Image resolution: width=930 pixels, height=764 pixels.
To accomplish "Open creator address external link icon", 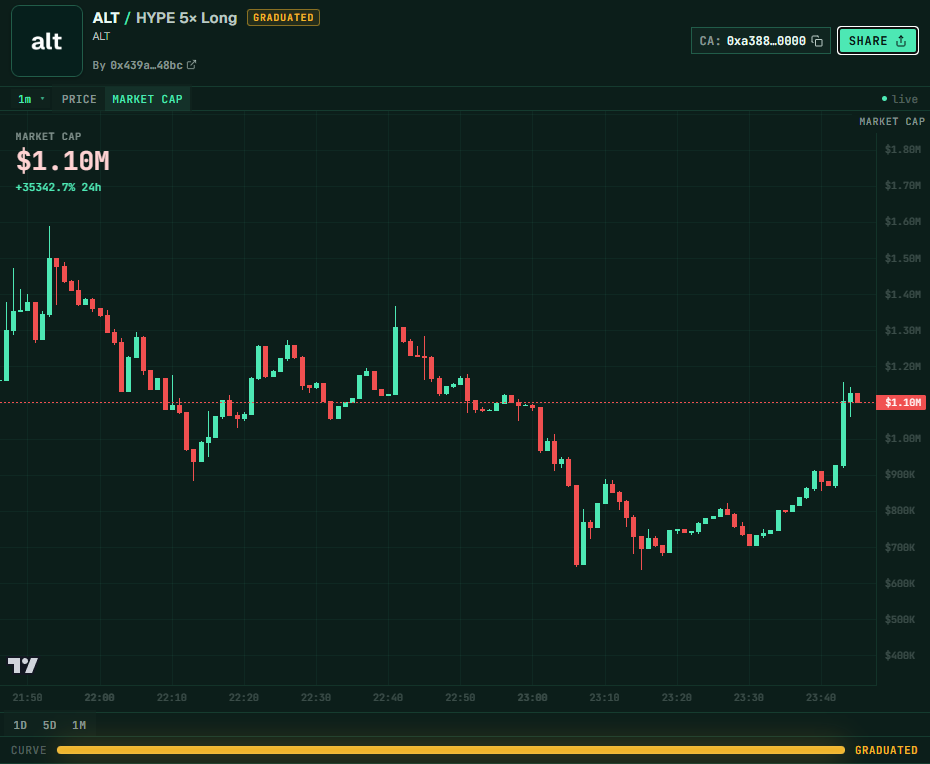I will [192, 65].
